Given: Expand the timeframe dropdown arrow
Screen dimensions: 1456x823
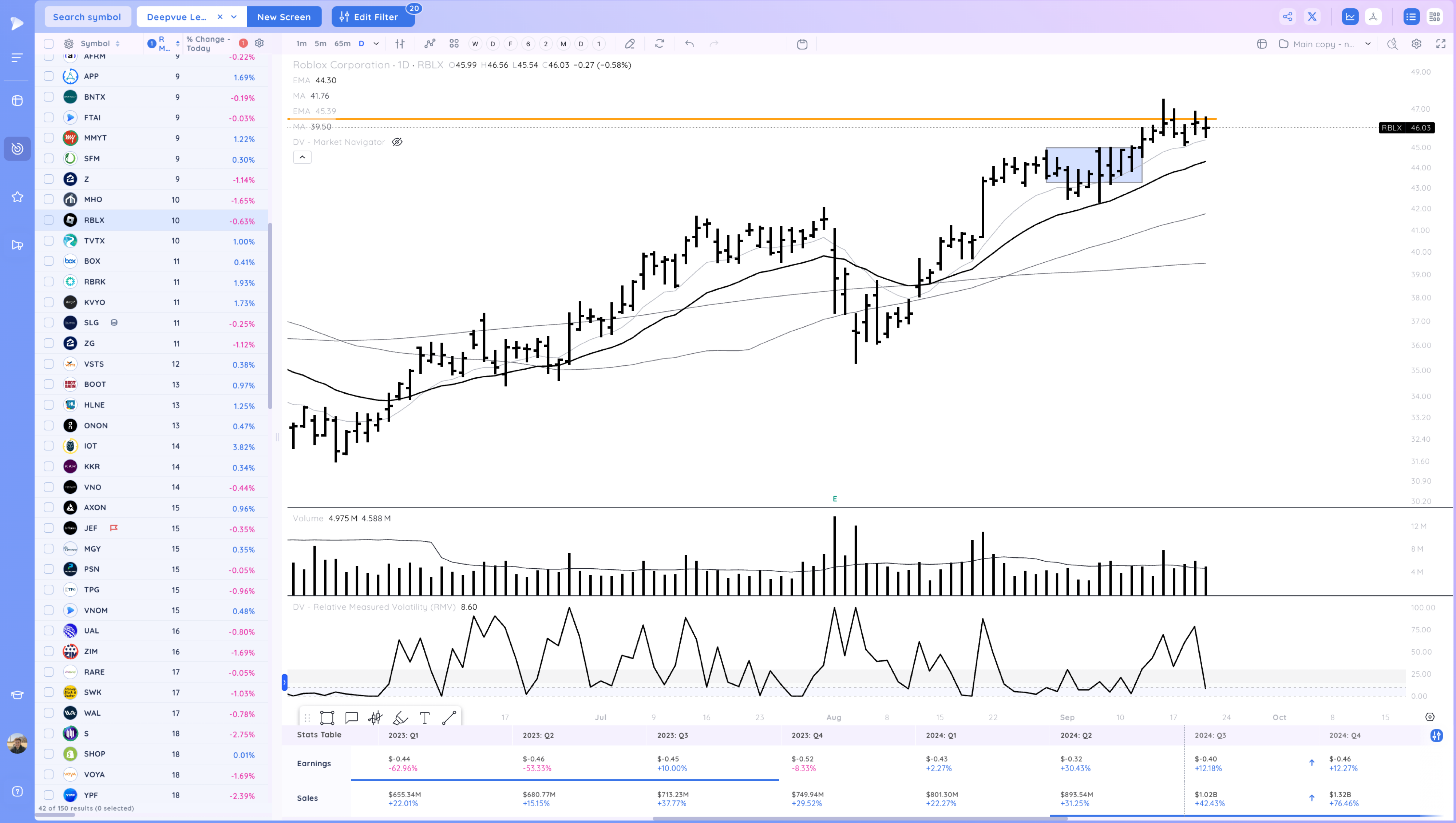Looking at the screenshot, I should pyautogui.click(x=376, y=44).
